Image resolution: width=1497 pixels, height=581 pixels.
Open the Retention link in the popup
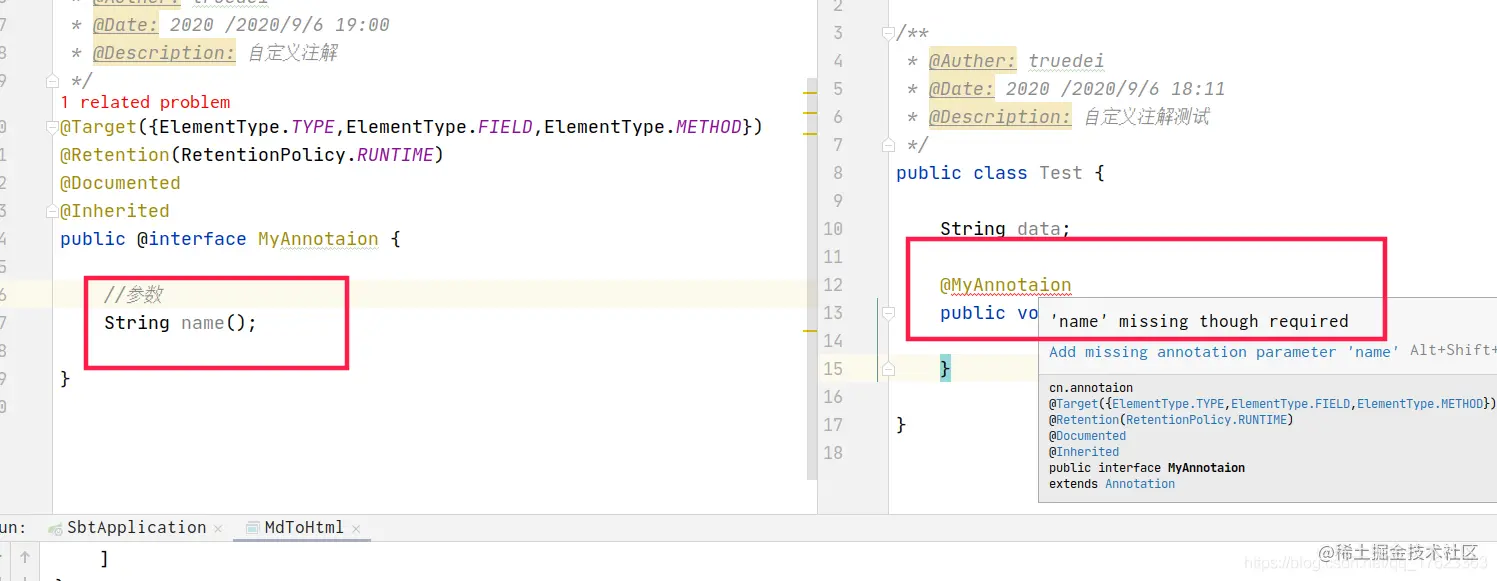[x=1085, y=420]
